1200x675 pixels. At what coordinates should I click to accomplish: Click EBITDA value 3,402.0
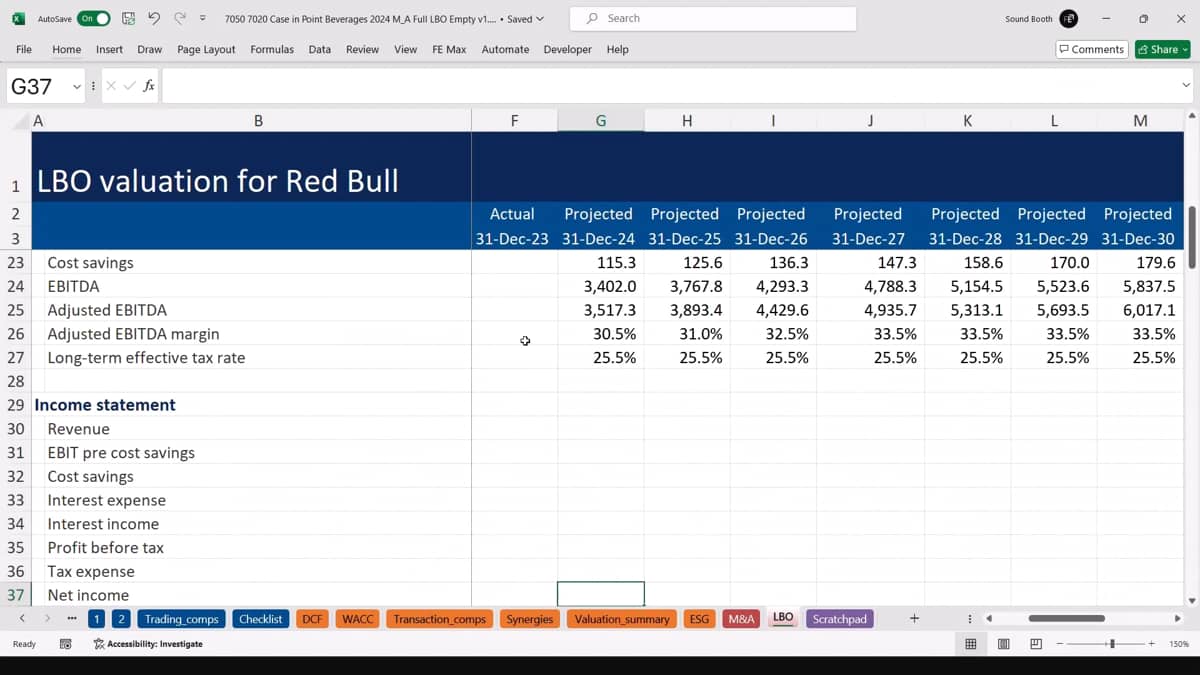click(x=610, y=286)
